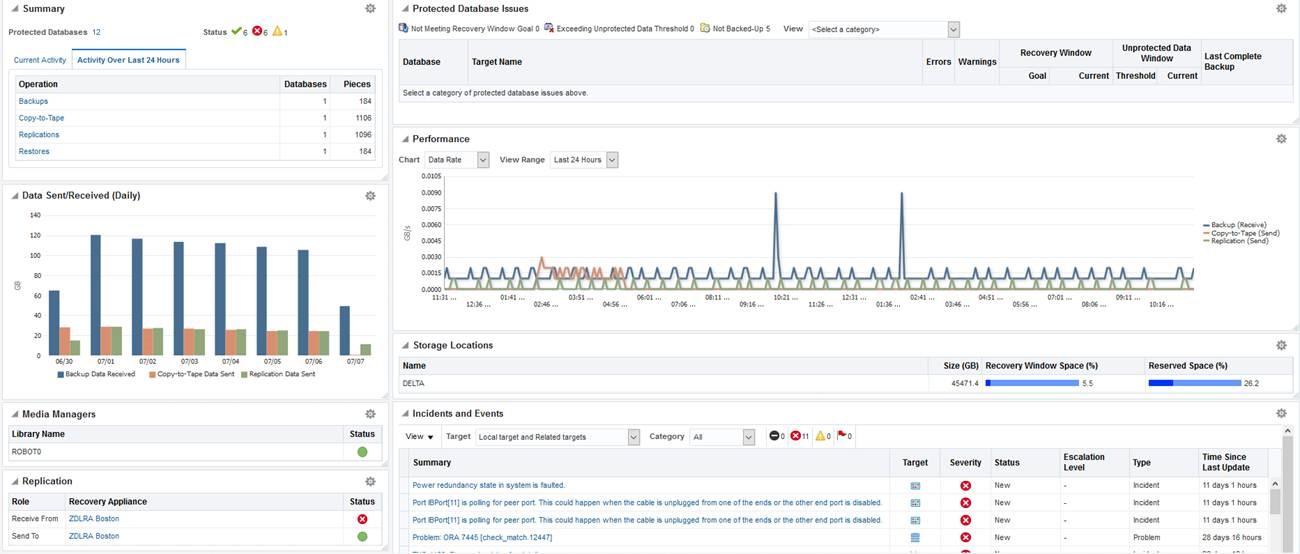
Task: Open the Copy-to-Tape operation link
Action: (x=41, y=118)
